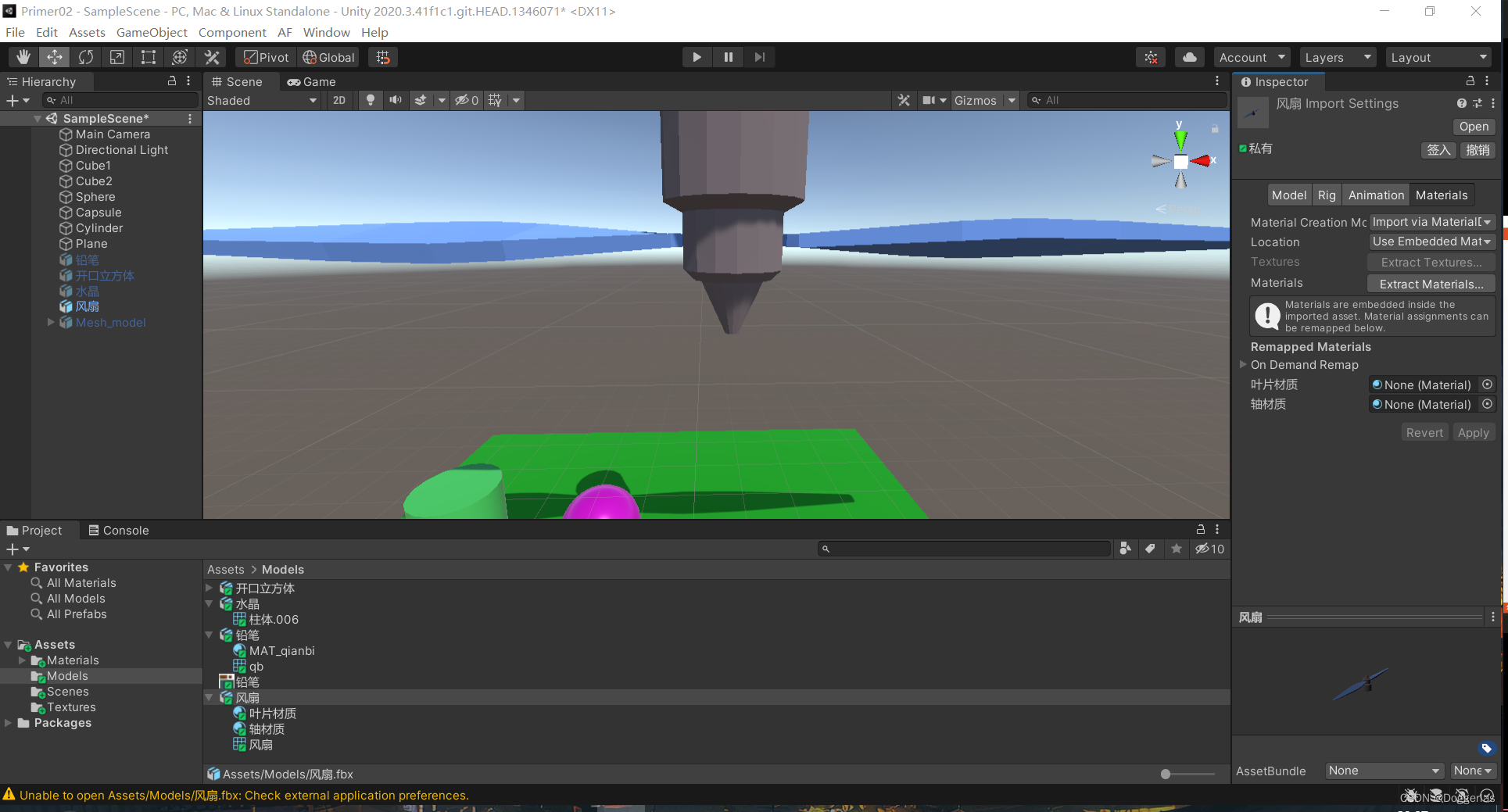Expand On Demand Remap section
Screen dimensions: 1508x812
(1243, 364)
